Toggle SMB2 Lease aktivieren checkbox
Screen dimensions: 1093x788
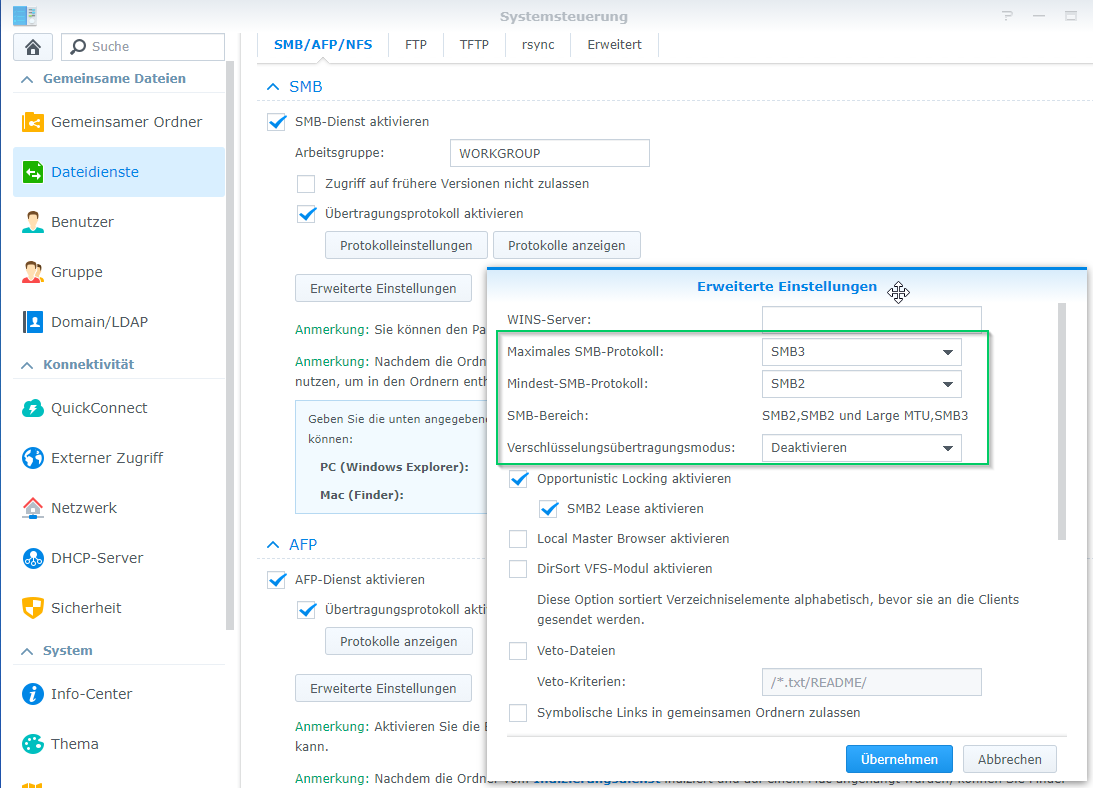tap(549, 509)
